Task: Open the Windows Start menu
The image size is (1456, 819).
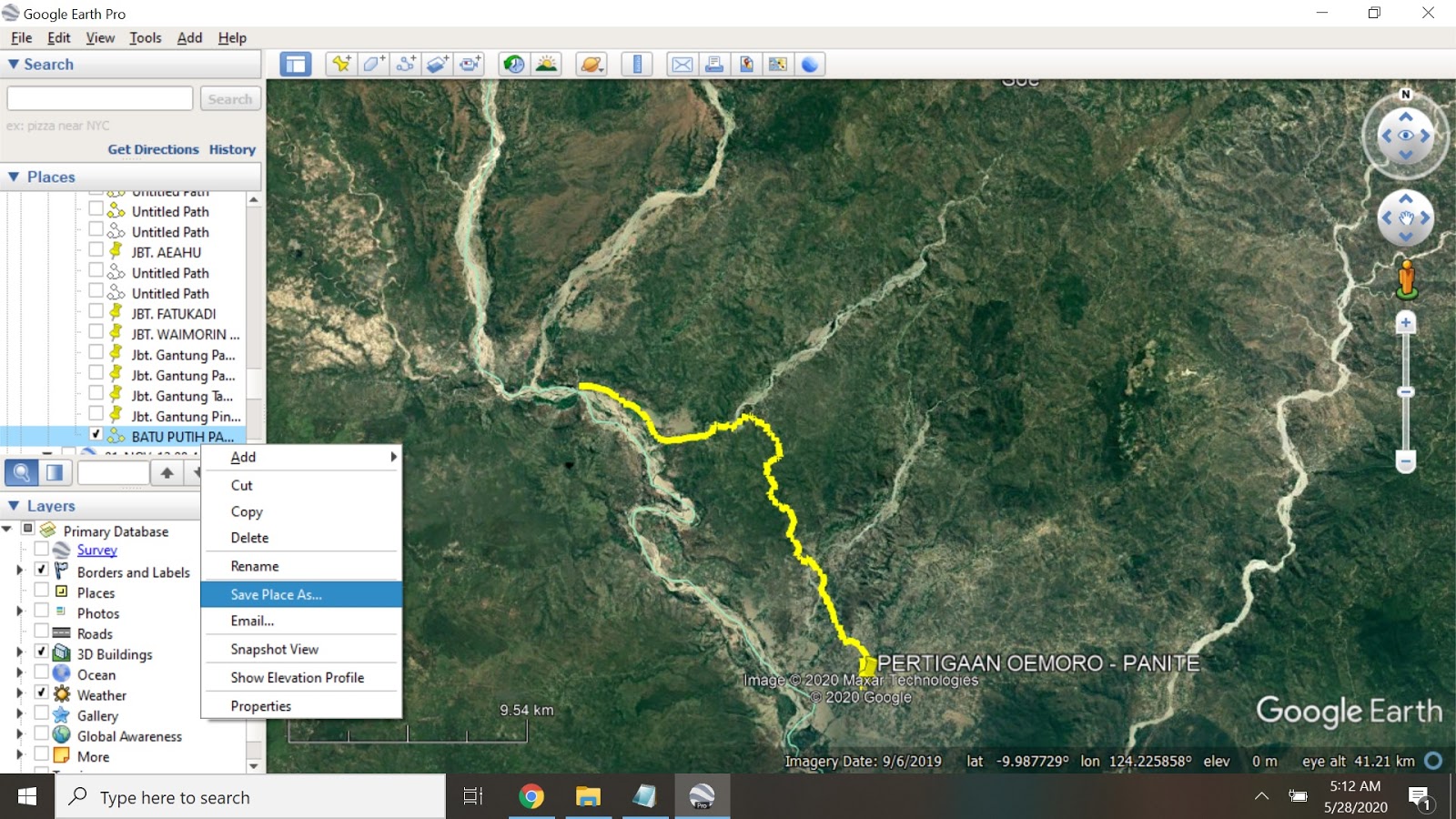Action: tap(27, 797)
